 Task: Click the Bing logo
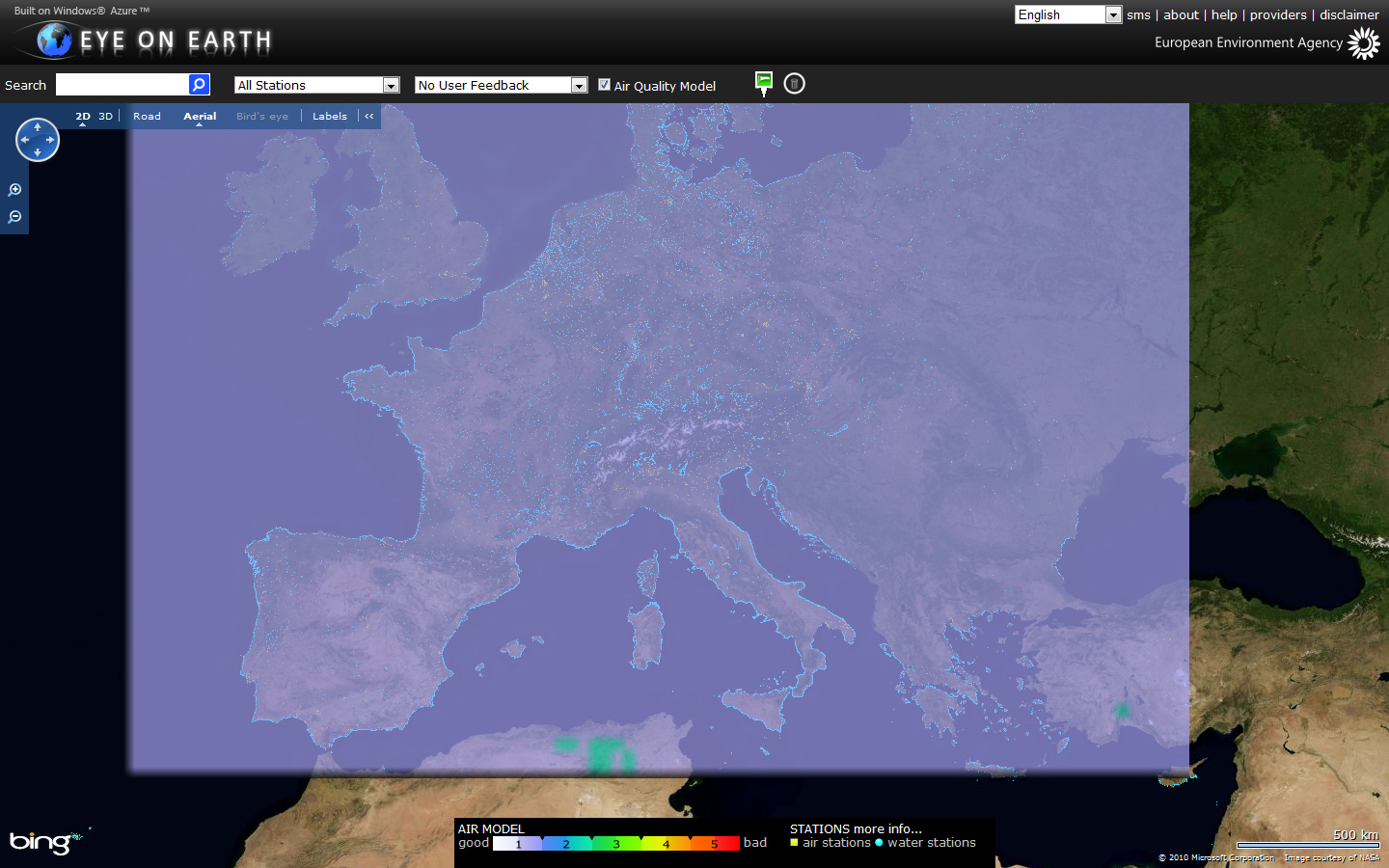click(41, 842)
